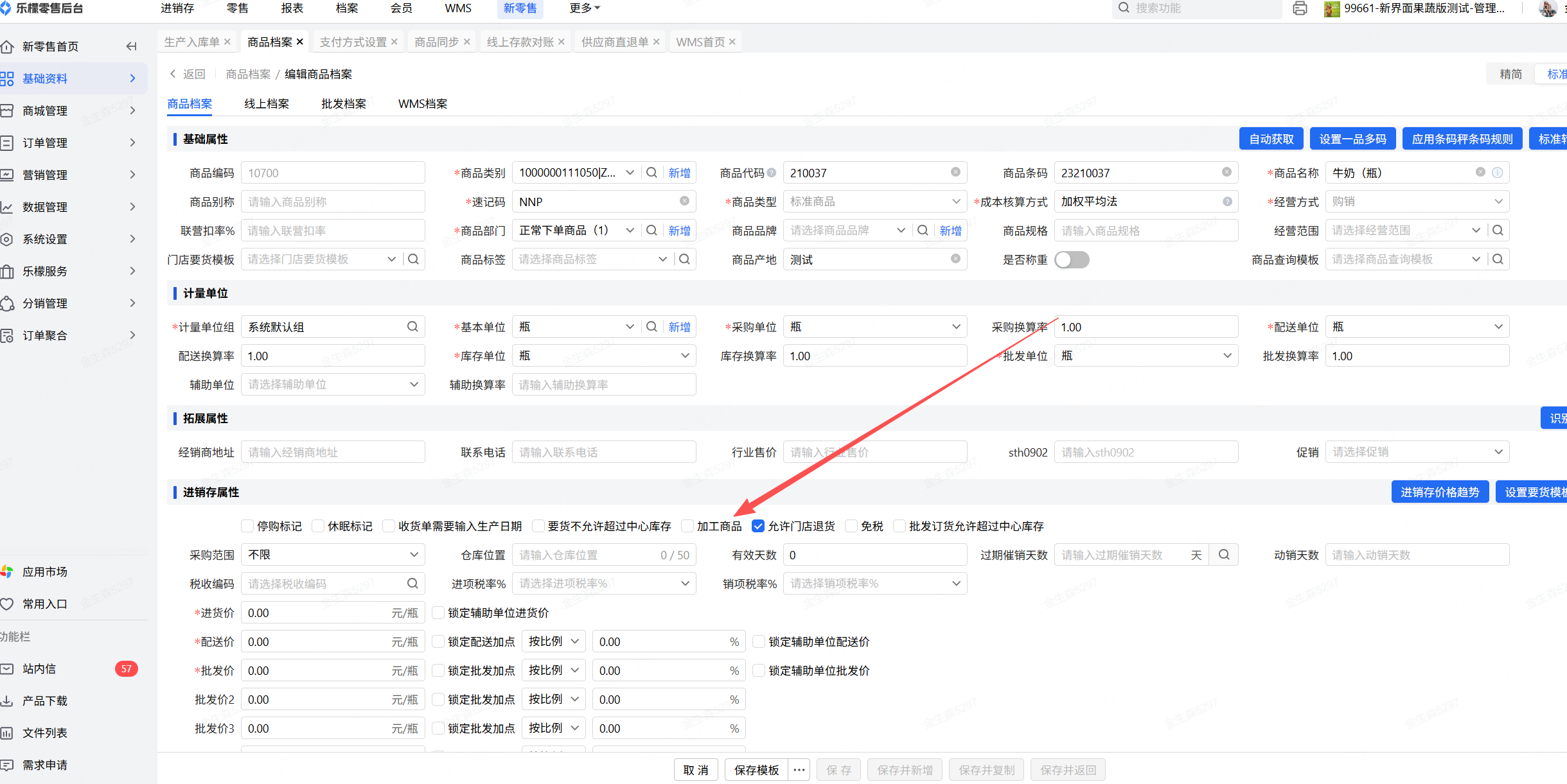Toggle the 是否称重 switch
1567x784 pixels.
(x=1072, y=259)
